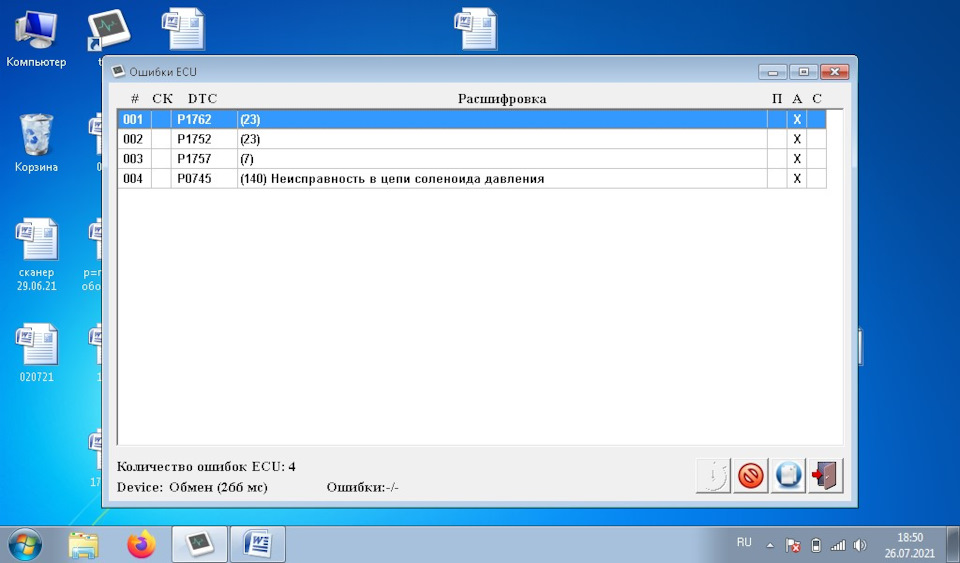960x563 pixels.
Task: Click the battery power tray icon
Action: 816,545
